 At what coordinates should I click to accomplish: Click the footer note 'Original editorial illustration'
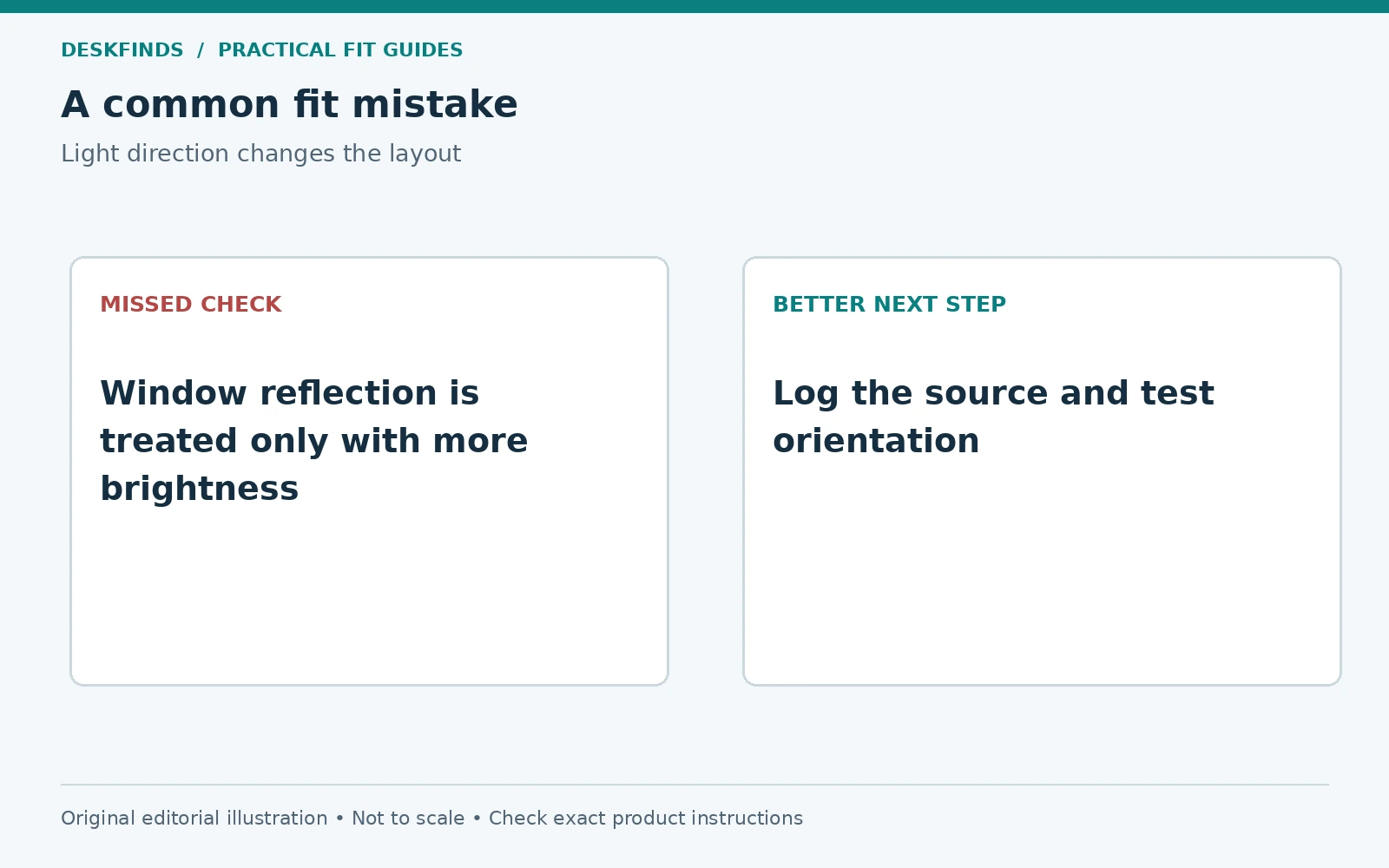pyautogui.click(x=194, y=819)
